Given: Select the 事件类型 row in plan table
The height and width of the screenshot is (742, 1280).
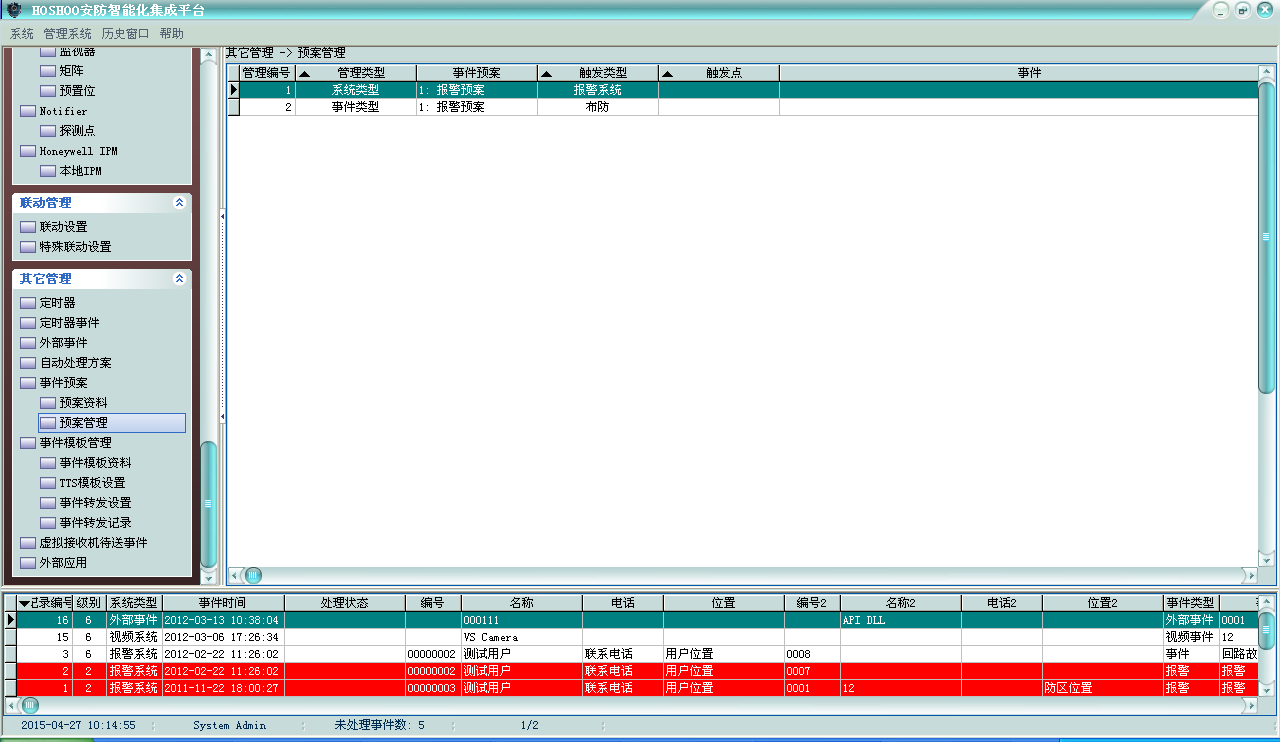Looking at the screenshot, I should [355, 107].
